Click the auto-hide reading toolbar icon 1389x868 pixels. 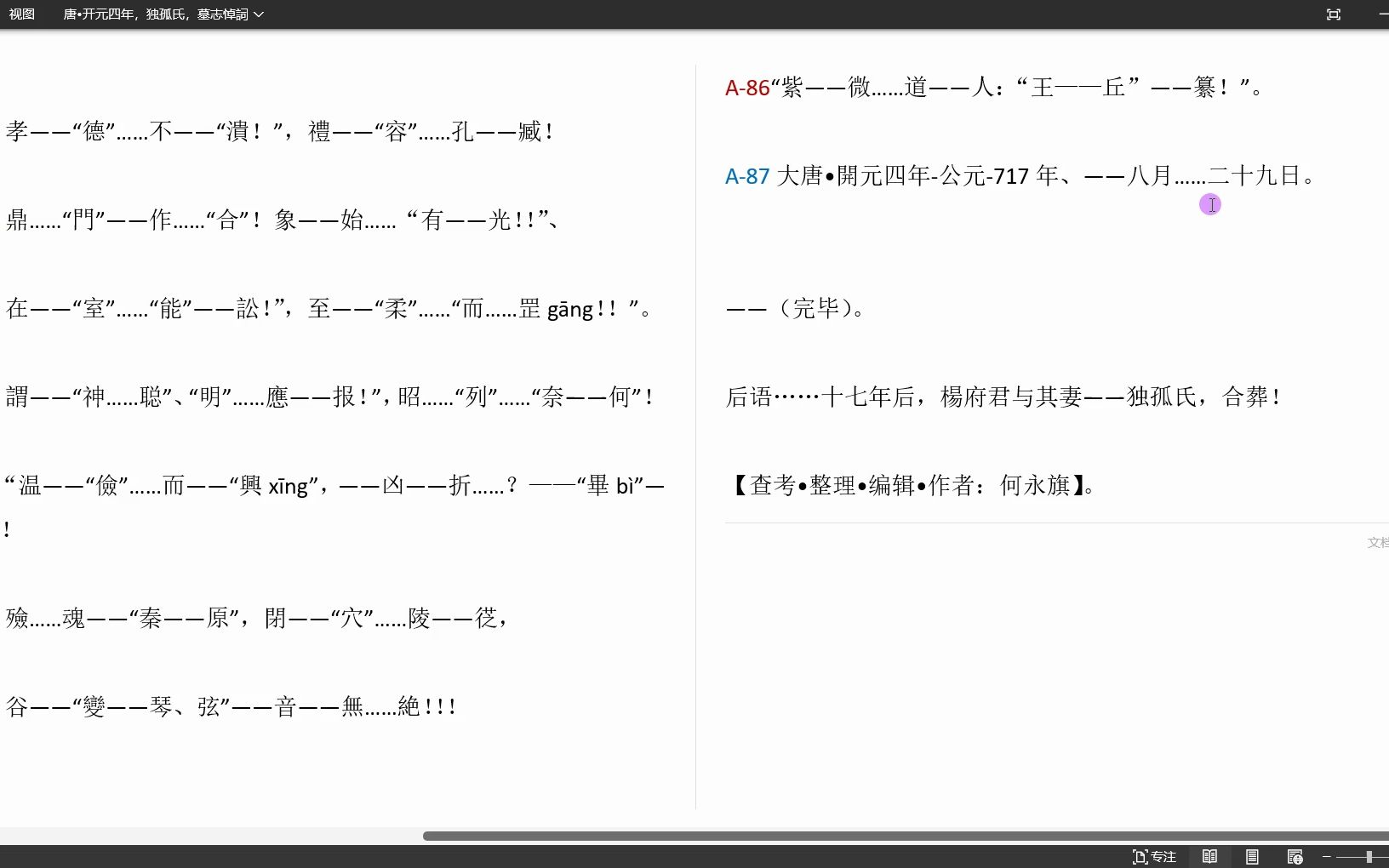click(x=1334, y=14)
